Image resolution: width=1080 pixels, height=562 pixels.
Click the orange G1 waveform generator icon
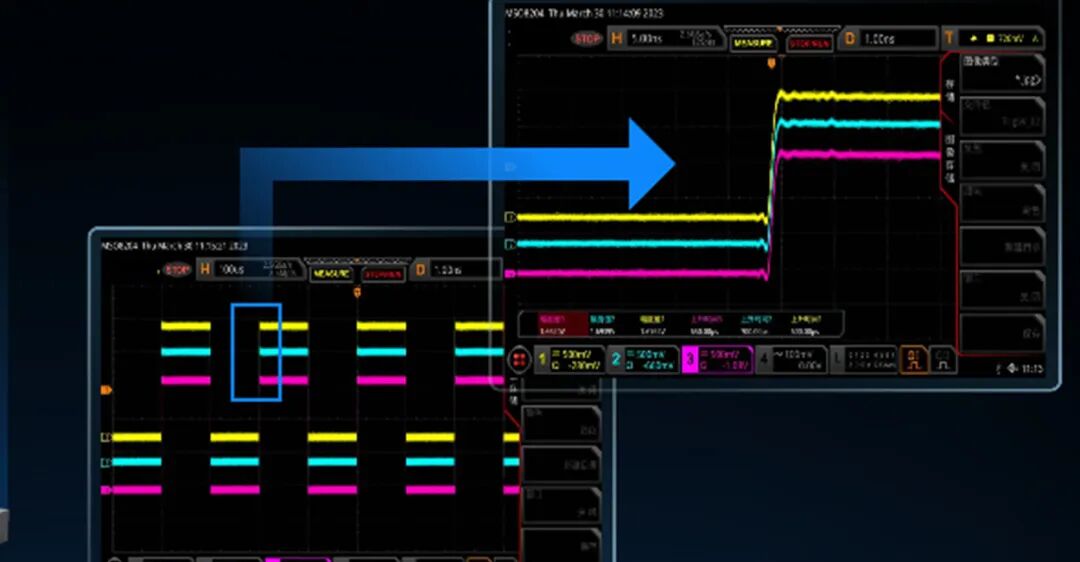click(912, 359)
